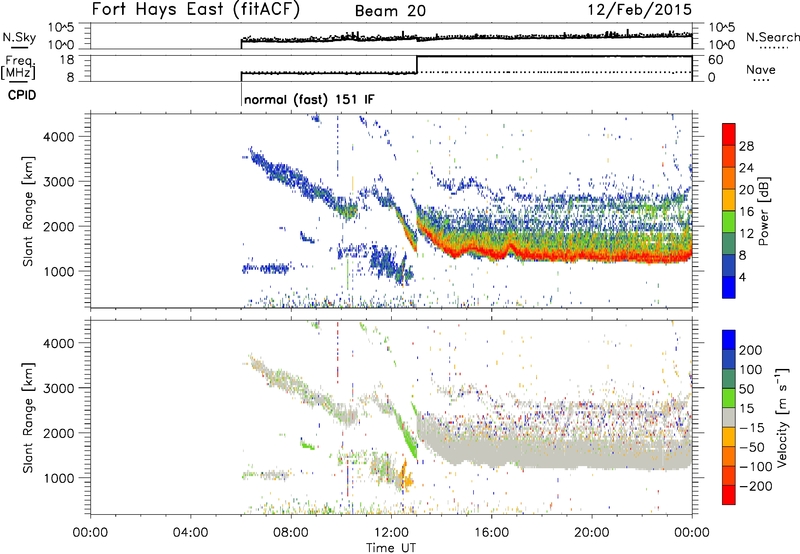Click the 'Freq. [MHz]' label
Viewport: 800px width, 554px height.
click(19, 68)
